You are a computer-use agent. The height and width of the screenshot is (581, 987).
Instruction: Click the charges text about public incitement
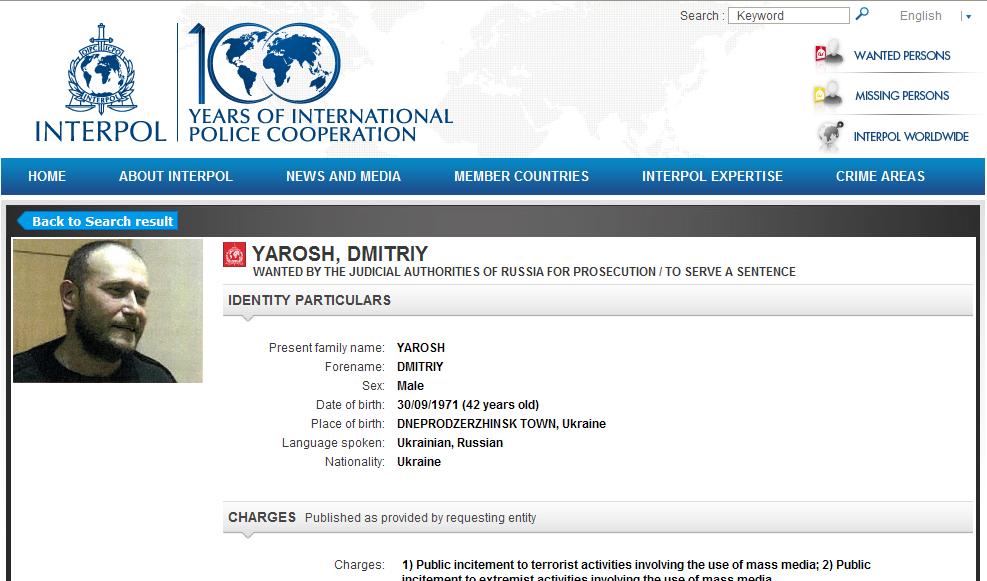pyautogui.click(x=636, y=570)
